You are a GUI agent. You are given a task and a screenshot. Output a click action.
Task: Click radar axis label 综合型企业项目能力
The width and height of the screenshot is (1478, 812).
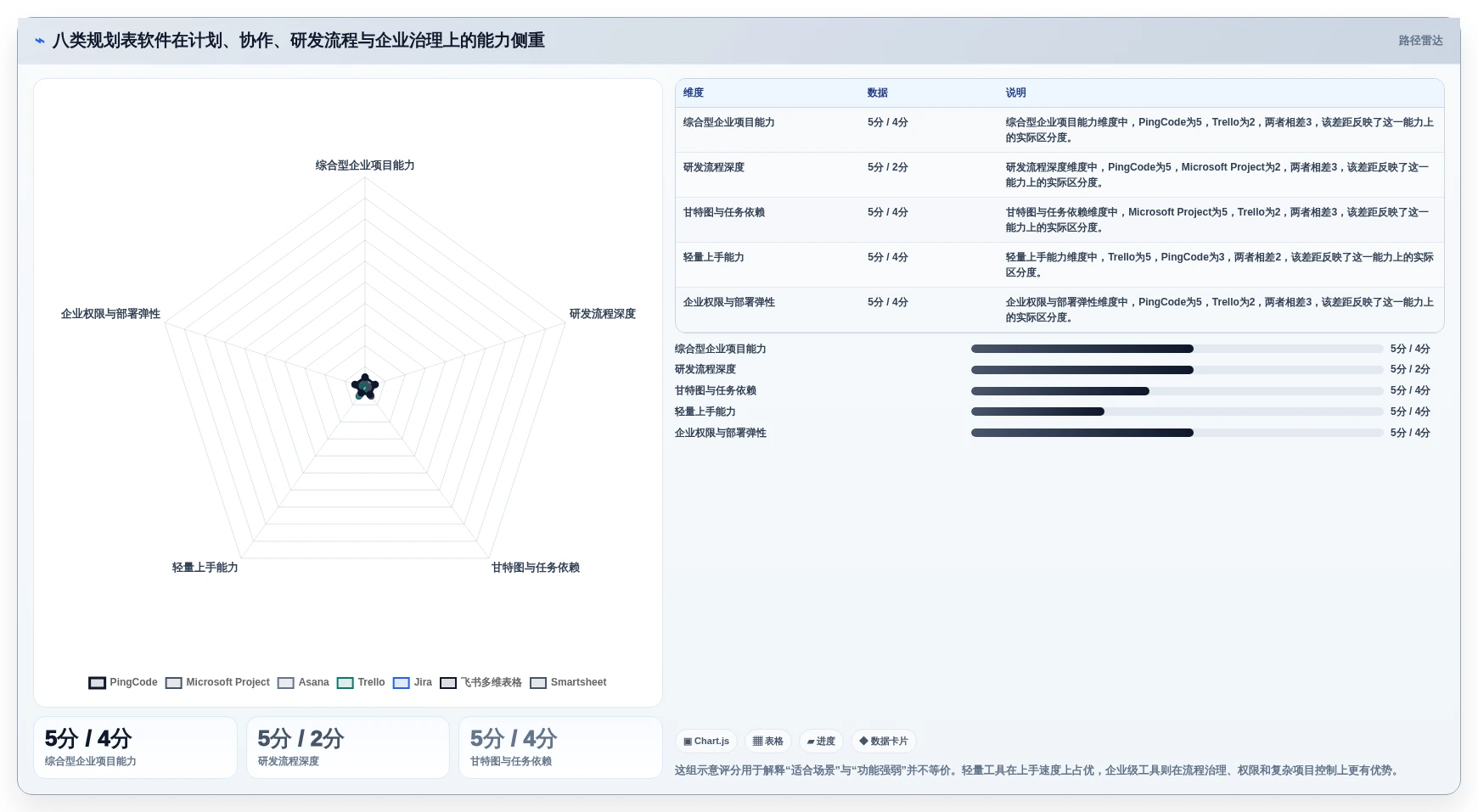[365, 165]
